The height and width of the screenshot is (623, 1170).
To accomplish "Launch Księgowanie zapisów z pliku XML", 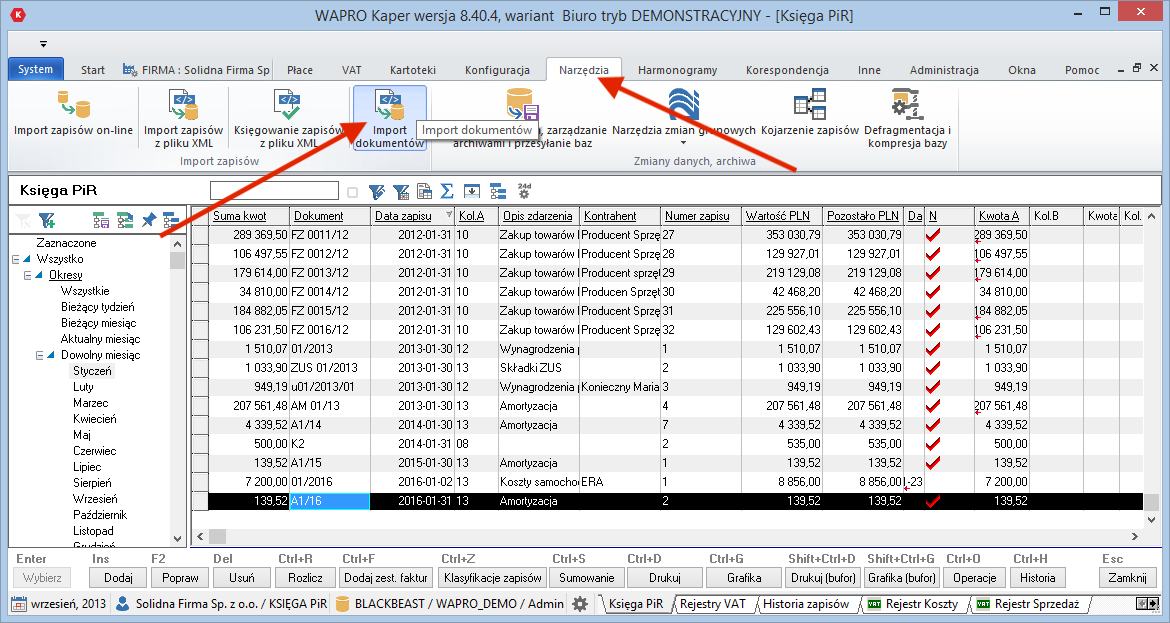I will click(288, 115).
